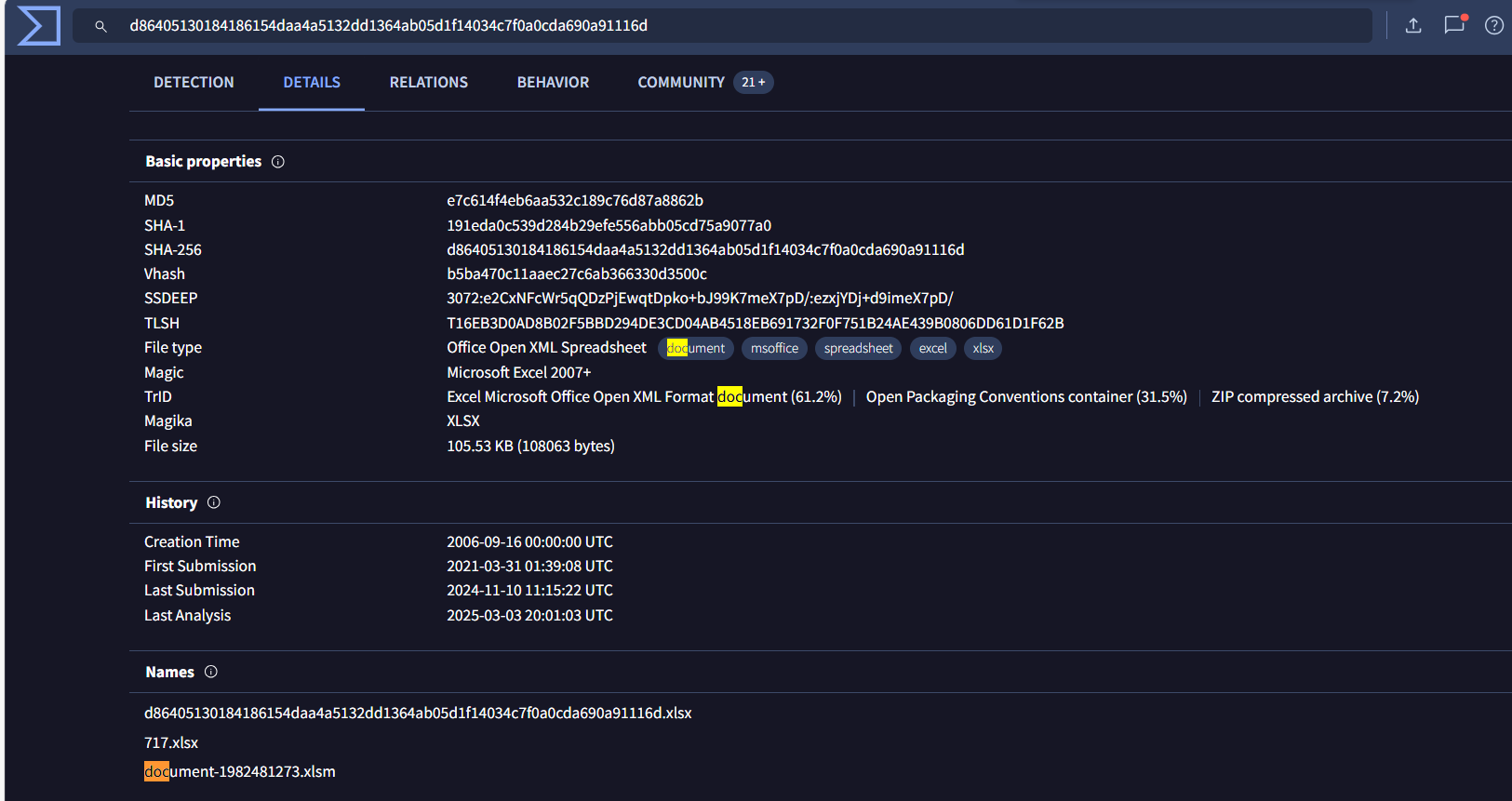Select the SSDEEP value
This screenshot has height=801, width=1512.
(x=700, y=298)
